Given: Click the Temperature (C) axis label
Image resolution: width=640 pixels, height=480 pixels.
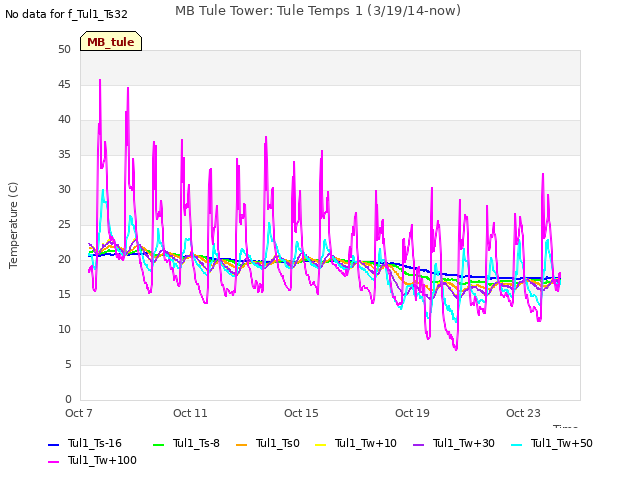Looking at the screenshot, I should click(x=13, y=225).
